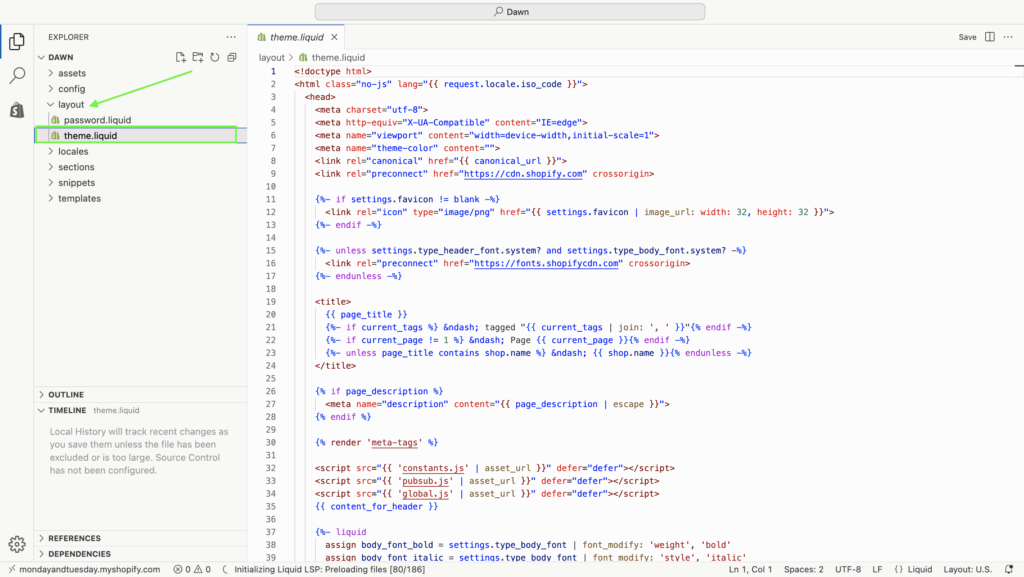This screenshot has height=577, width=1024.
Task: Close the theme.liquid editor tab
Action: pos(334,37)
